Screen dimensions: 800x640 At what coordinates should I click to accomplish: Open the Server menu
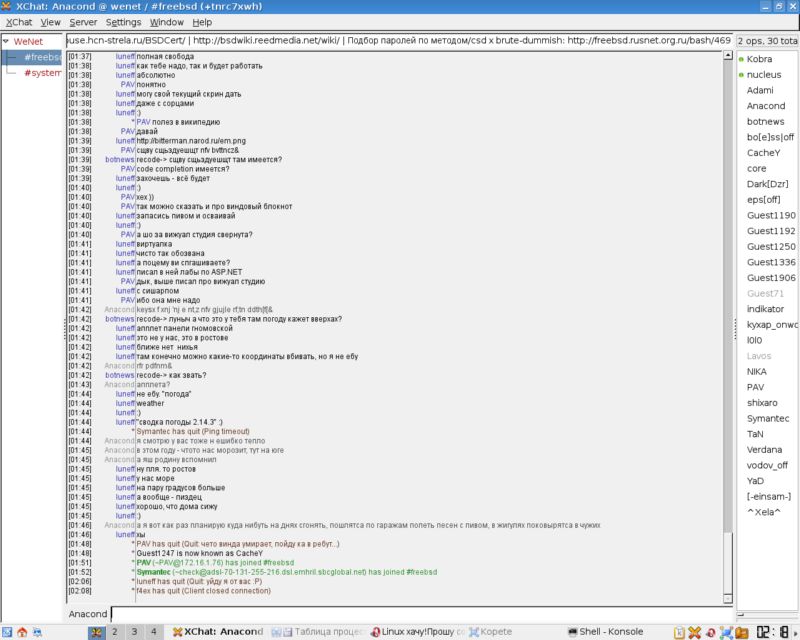[x=83, y=22]
